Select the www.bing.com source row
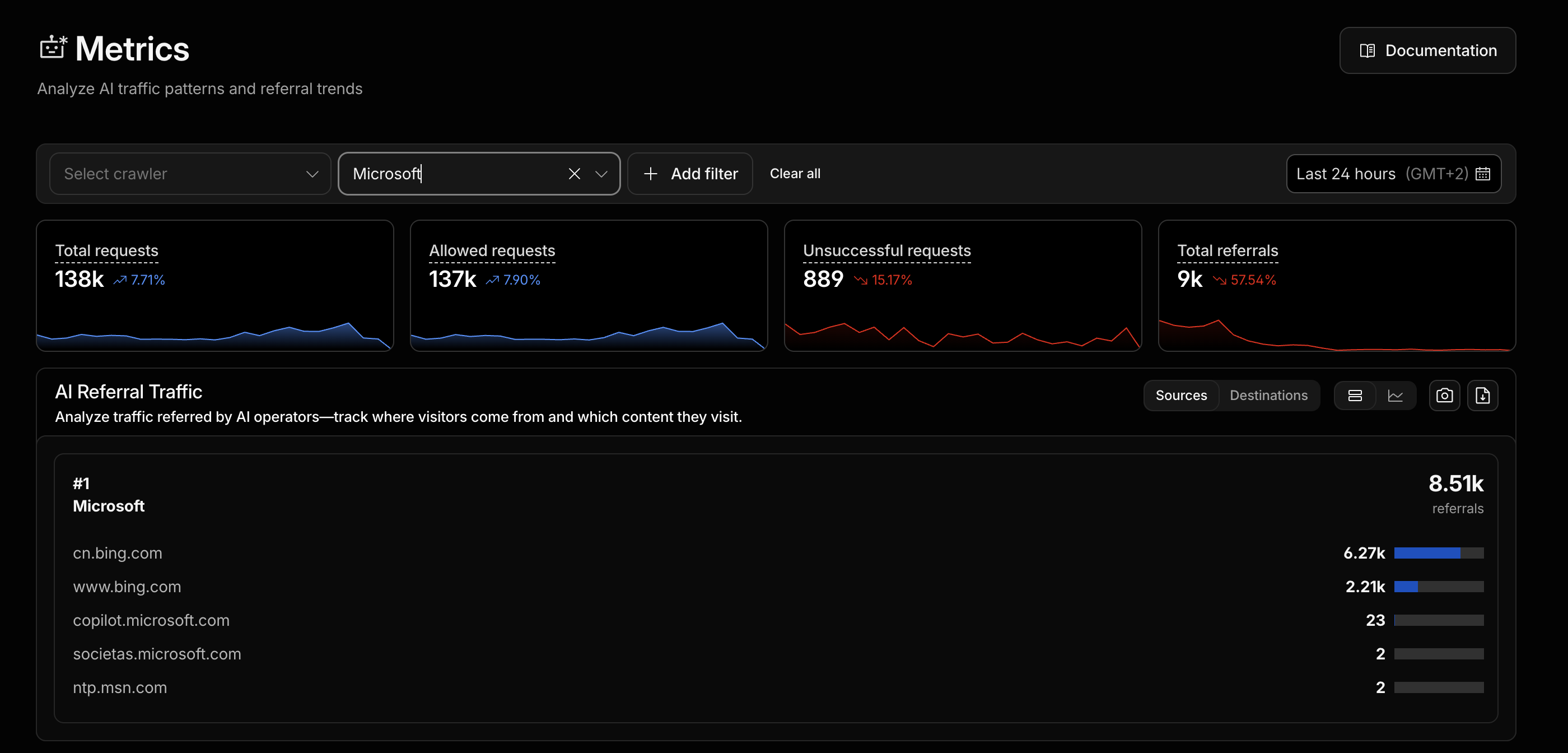The height and width of the screenshot is (753, 1568). tap(778, 587)
